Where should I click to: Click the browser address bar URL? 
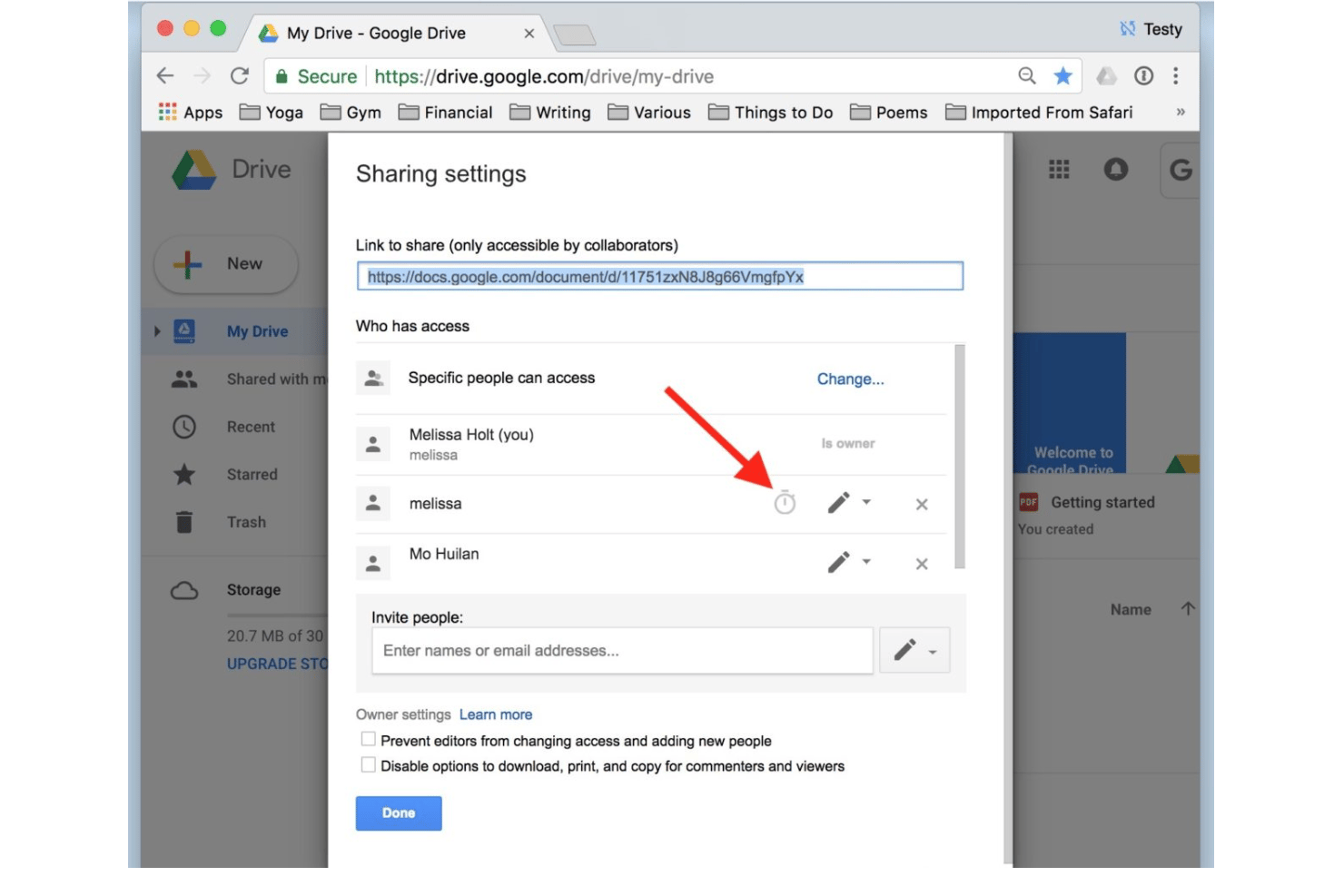tap(544, 76)
